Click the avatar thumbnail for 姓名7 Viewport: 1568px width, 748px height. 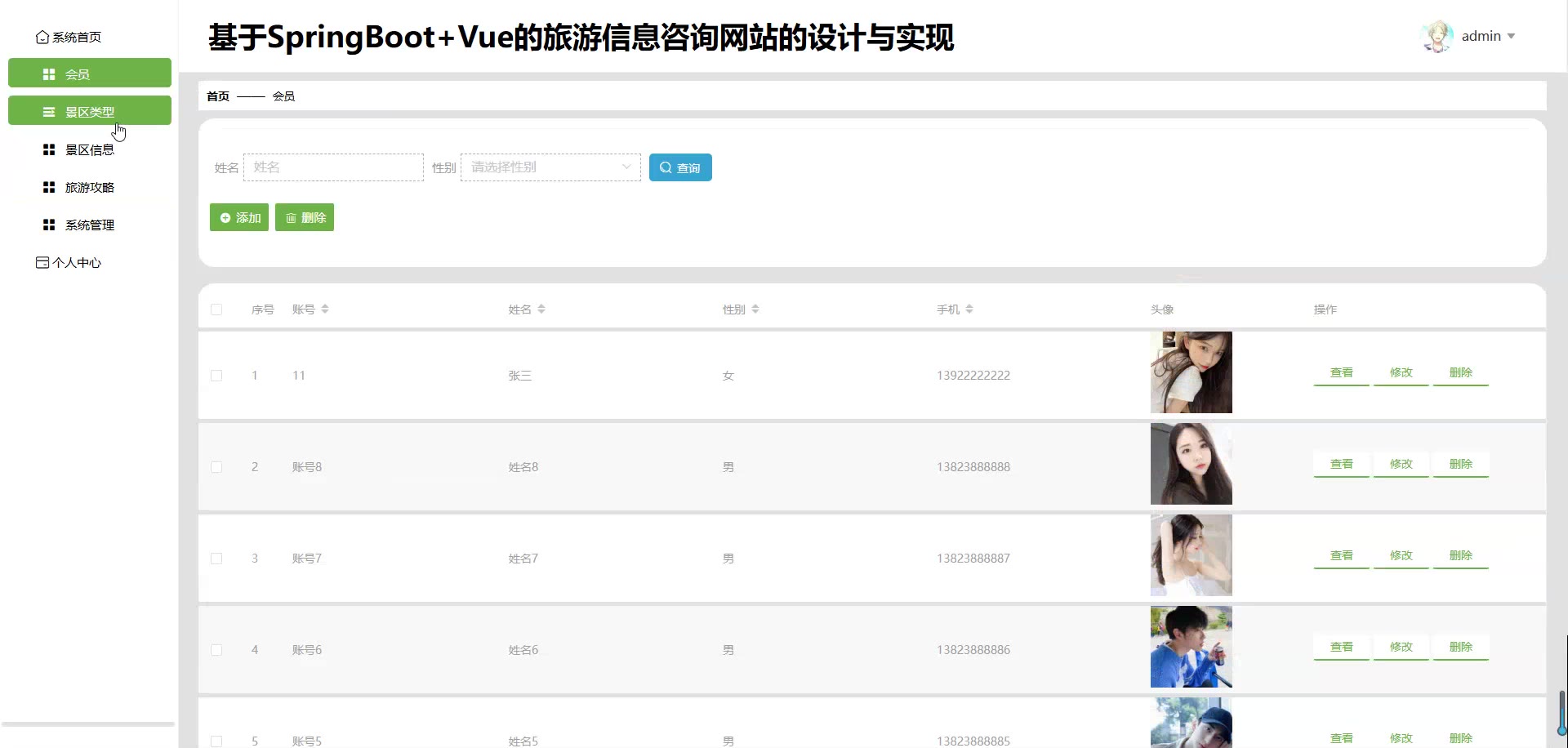coord(1192,555)
